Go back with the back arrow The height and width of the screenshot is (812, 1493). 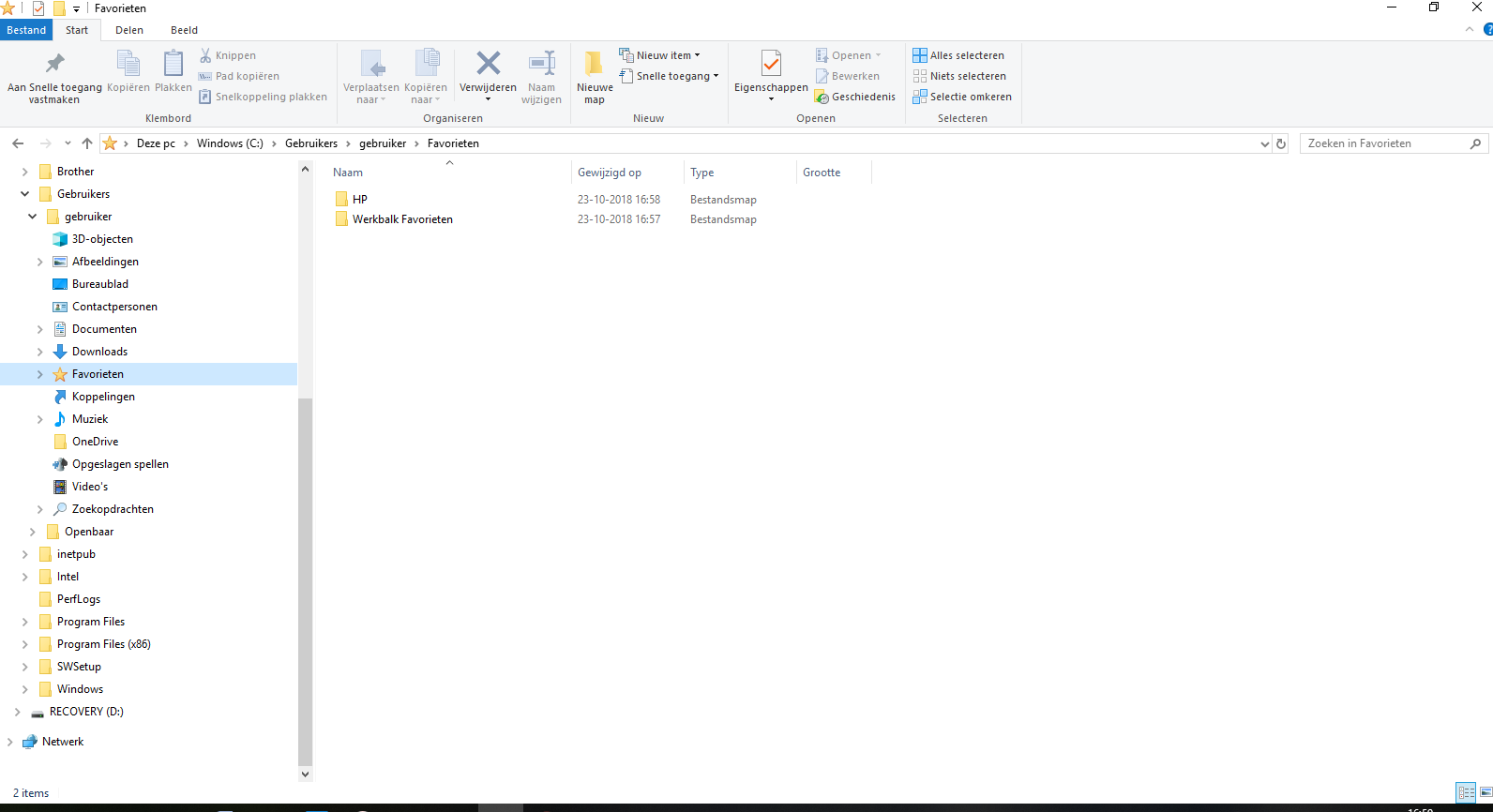(x=18, y=143)
